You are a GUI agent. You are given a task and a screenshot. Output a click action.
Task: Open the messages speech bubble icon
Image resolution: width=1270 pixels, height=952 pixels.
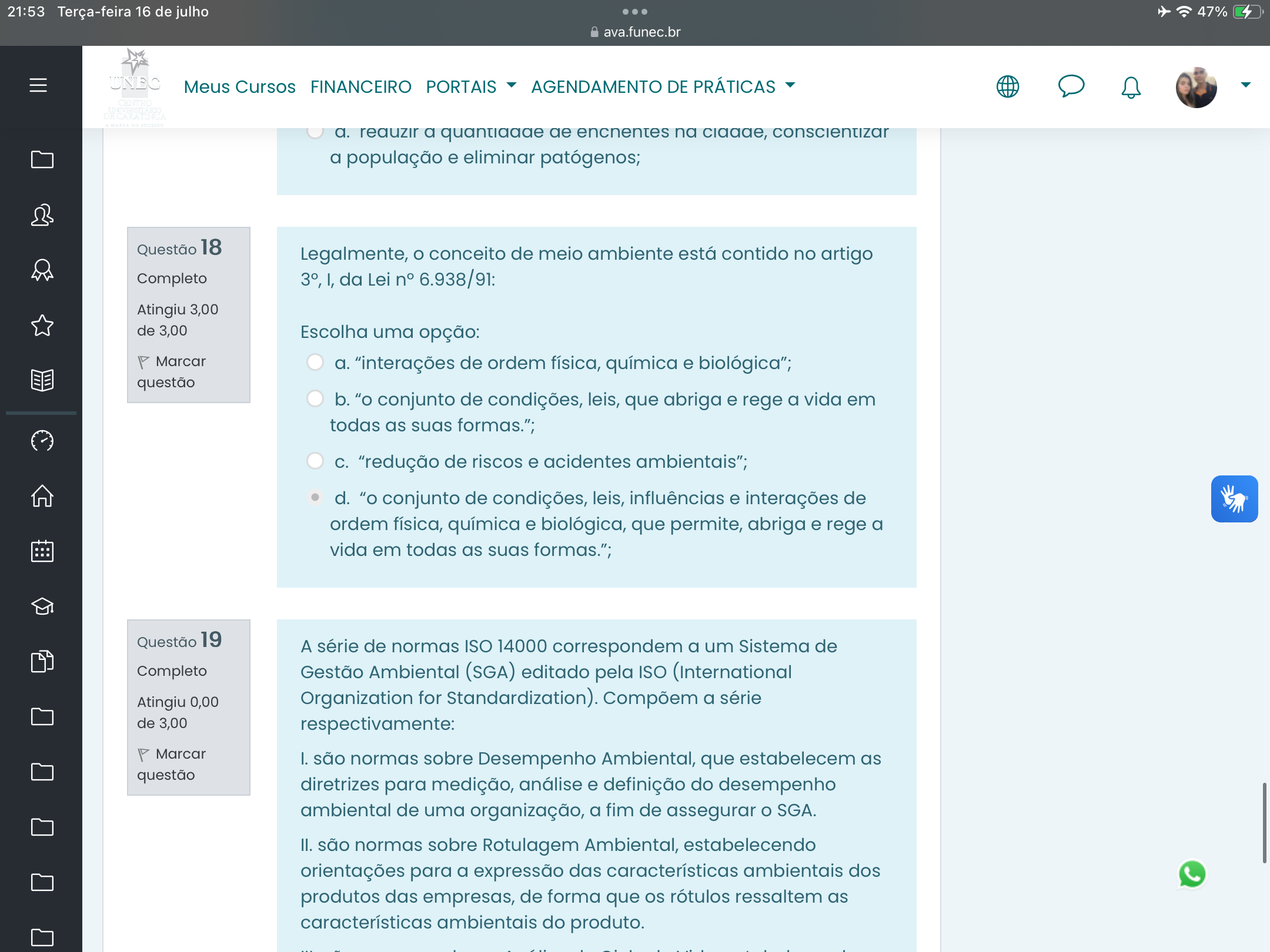click(x=1071, y=86)
